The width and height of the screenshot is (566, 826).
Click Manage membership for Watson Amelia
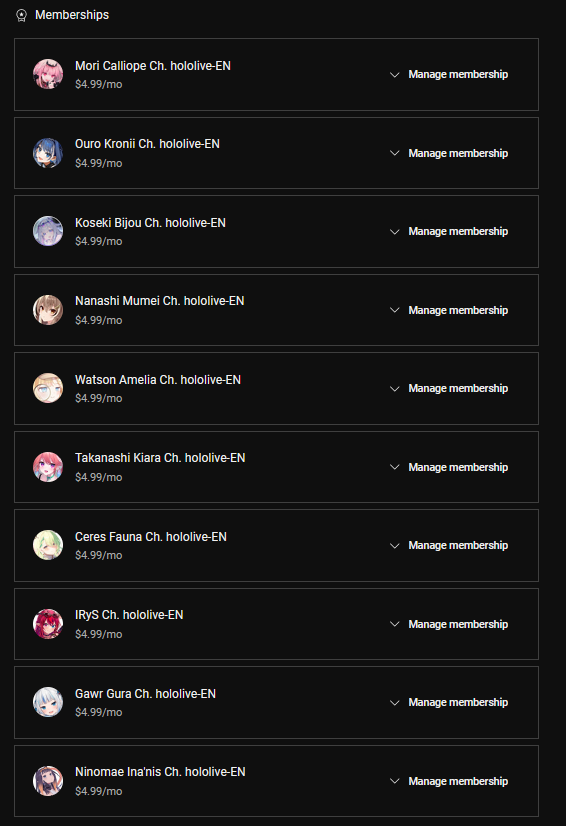(x=458, y=388)
